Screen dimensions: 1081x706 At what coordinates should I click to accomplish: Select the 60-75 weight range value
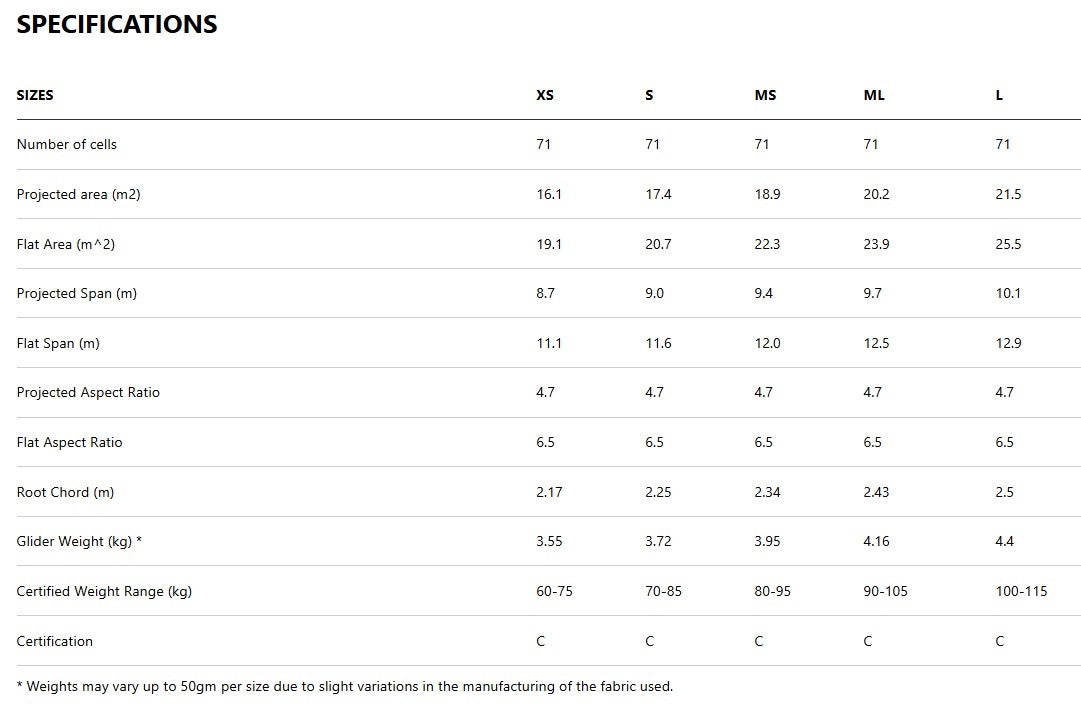[554, 591]
